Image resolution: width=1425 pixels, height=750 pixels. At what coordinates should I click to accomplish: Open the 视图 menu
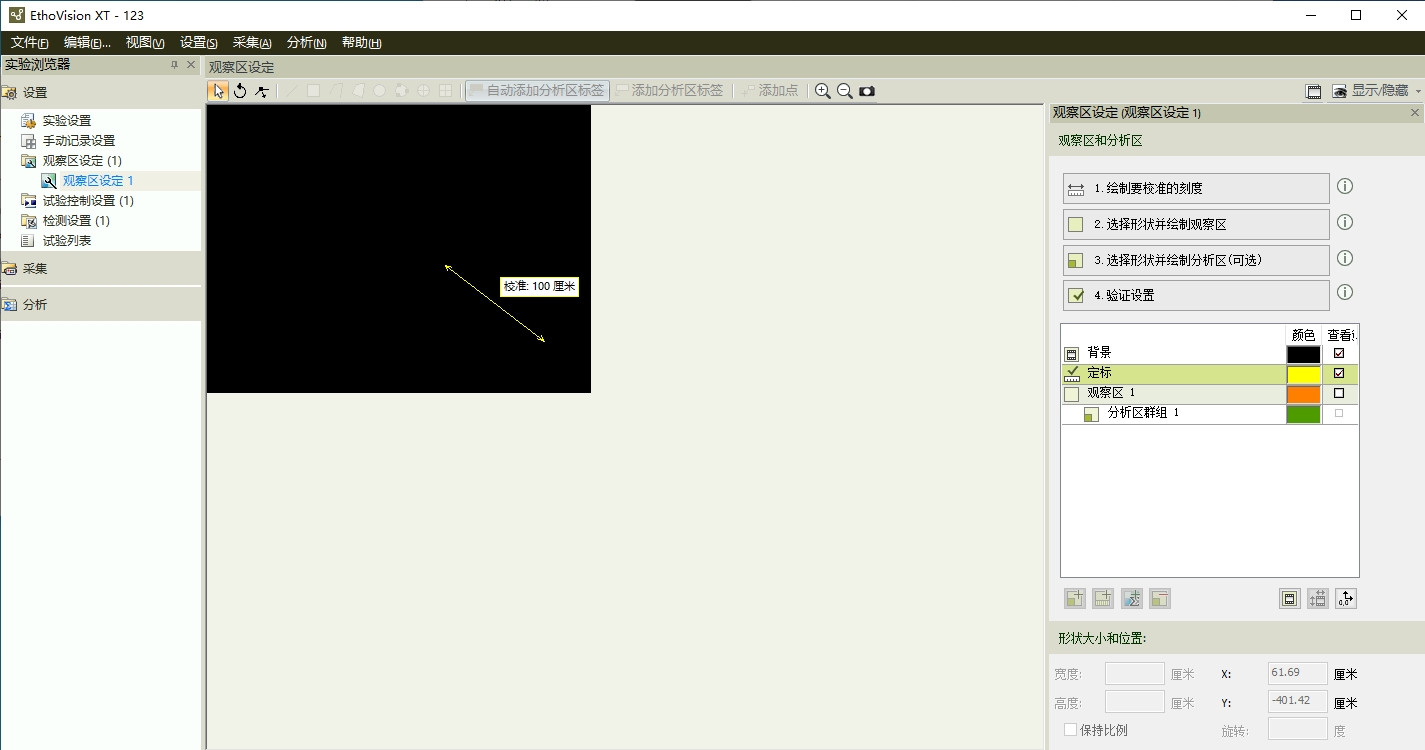click(x=145, y=43)
